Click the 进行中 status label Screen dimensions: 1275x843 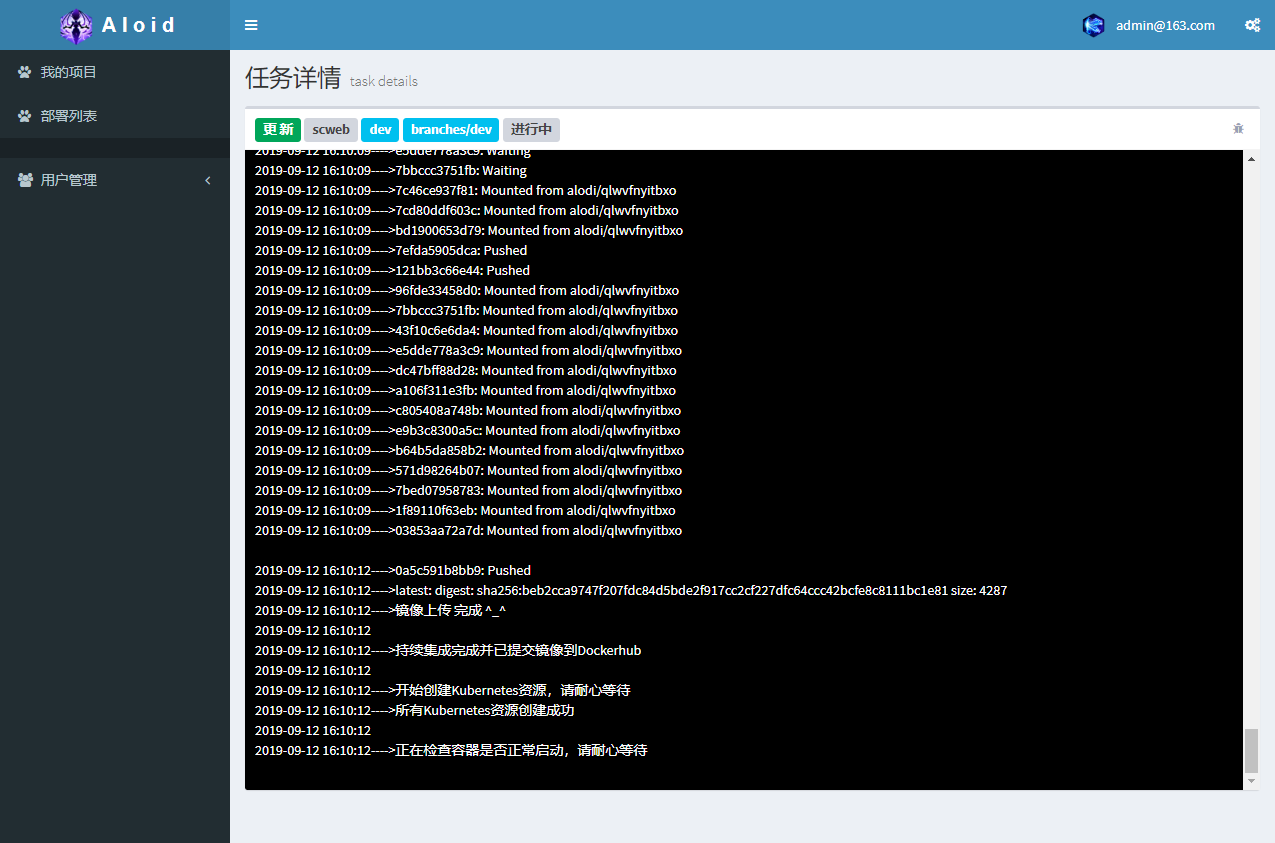click(531, 130)
